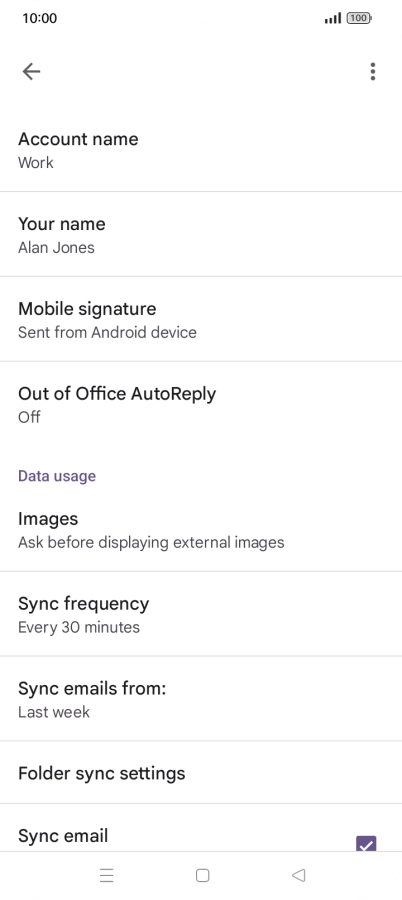
Task: Open Folder sync settings
Action: click(x=201, y=773)
